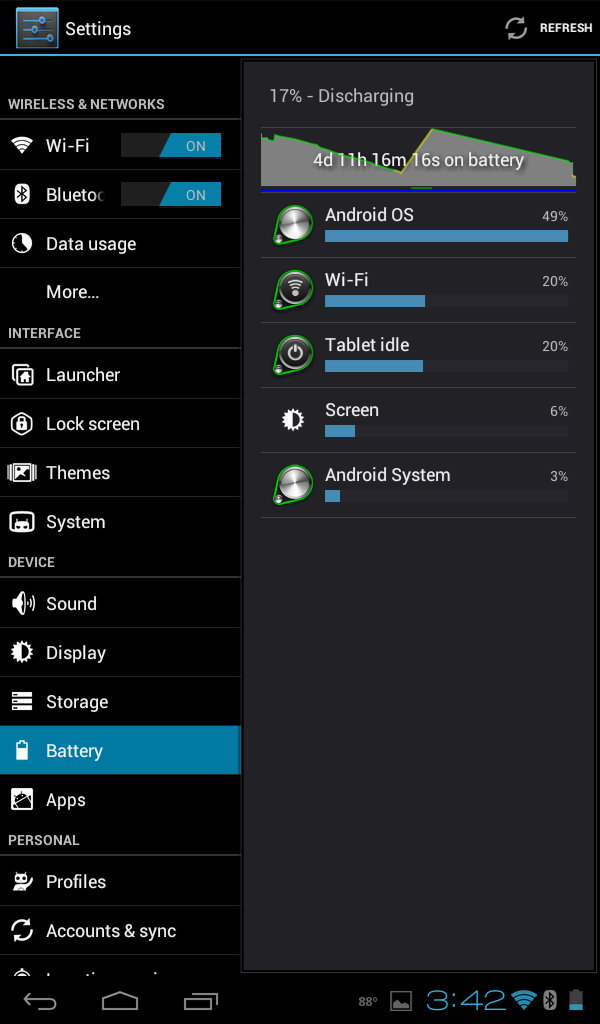The height and width of the screenshot is (1024, 600).
Task: Toggle the Bluetooth ON switch
Action: [171, 195]
